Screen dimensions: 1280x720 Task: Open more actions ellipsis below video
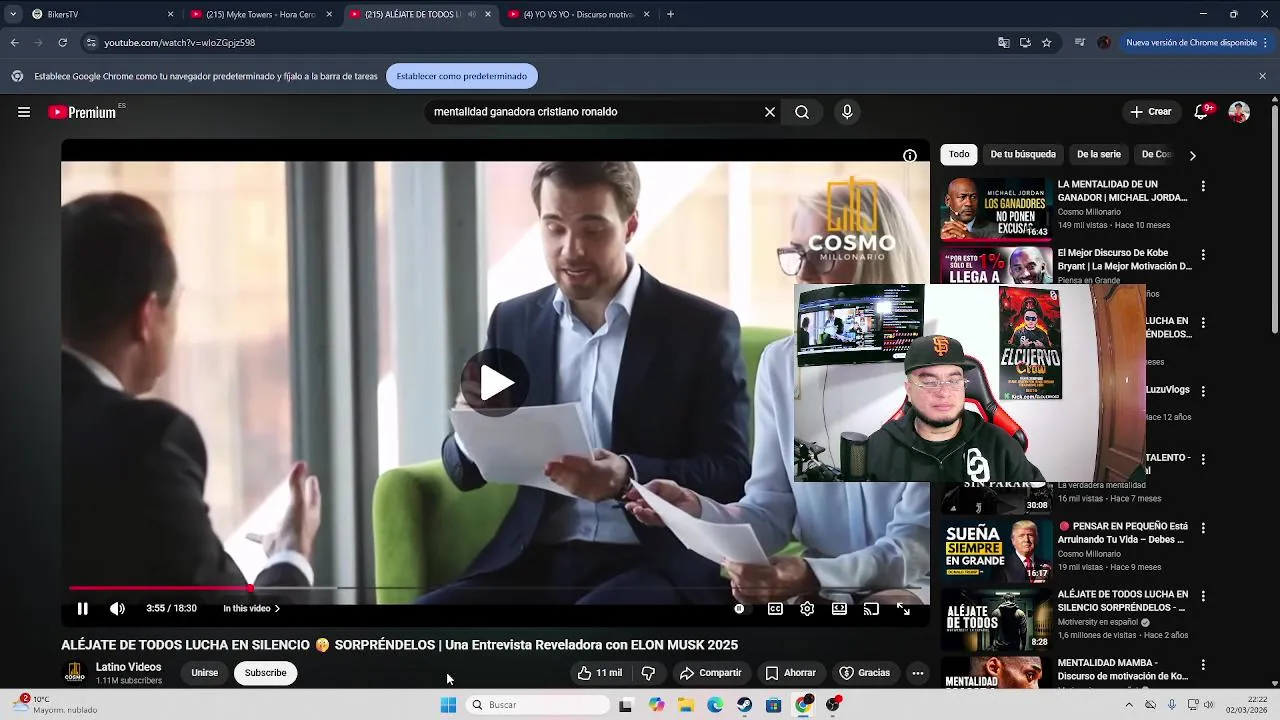tap(918, 673)
